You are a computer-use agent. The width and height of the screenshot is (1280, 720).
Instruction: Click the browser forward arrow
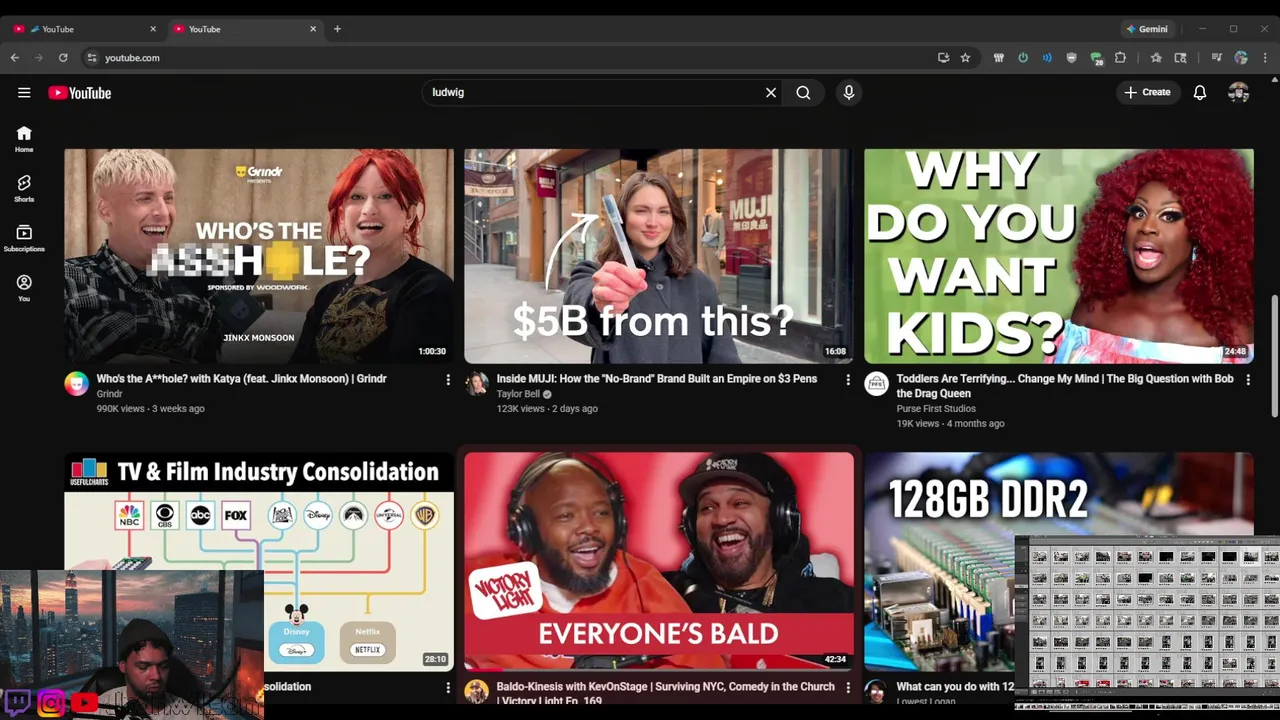tap(39, 58)
